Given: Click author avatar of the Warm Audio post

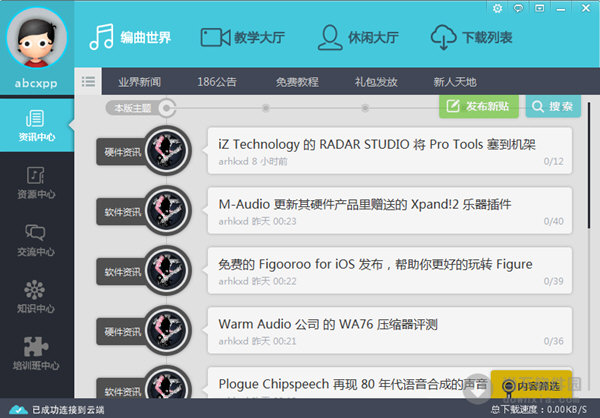Looking at the screenshot, I should point(166,330).
